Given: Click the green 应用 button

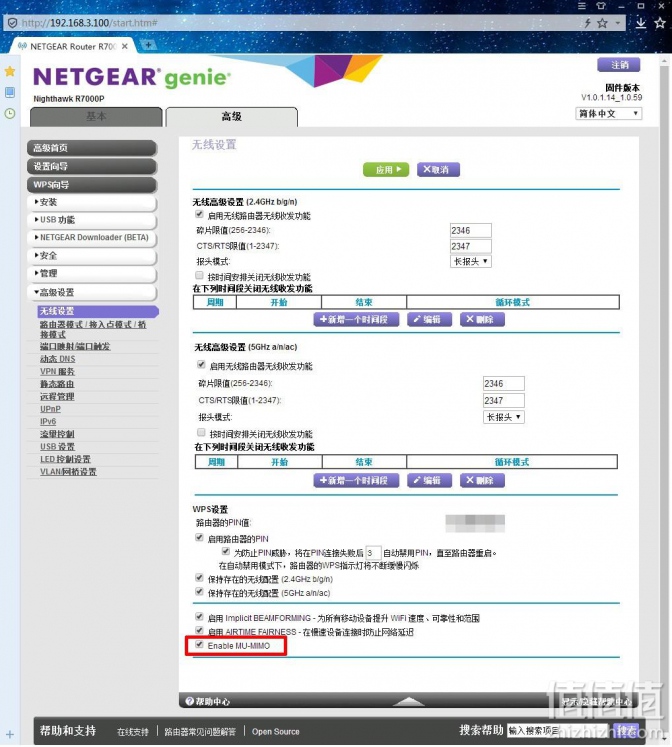Looking at the screenshot, I should [386, 170].
